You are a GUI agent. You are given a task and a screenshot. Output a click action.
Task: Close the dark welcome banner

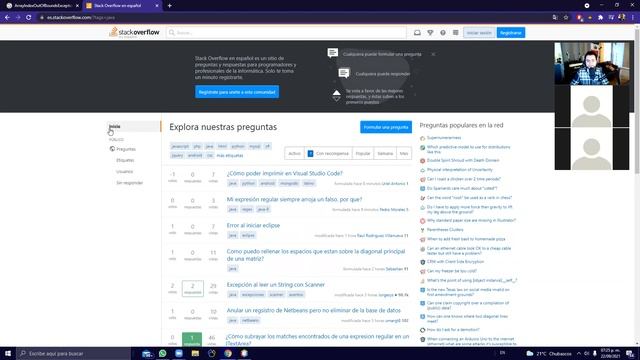tap(433, 54)
